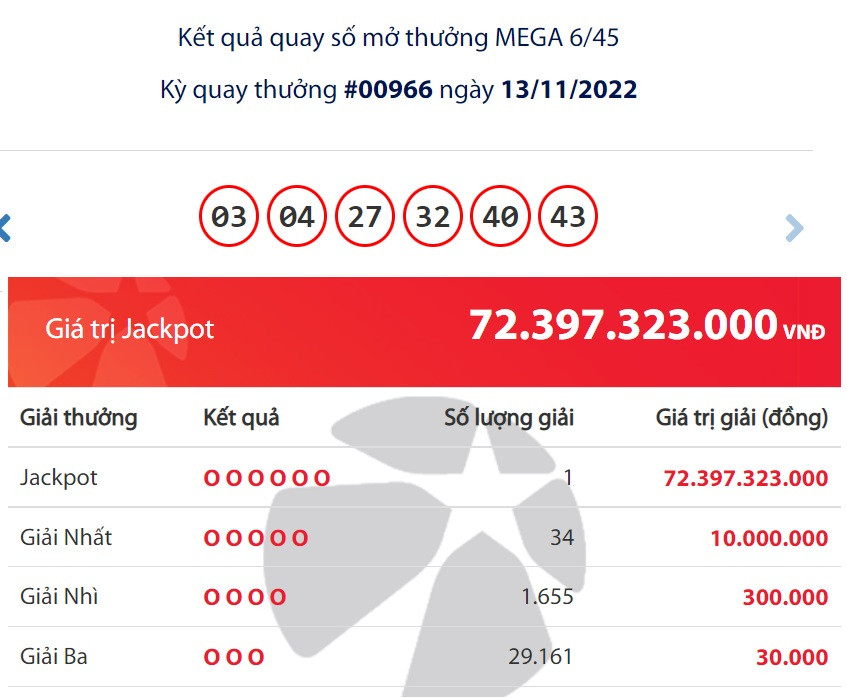This screenshot has width=847, height=698.
Task: Click the Số lượng giải column header
Action: tap(509, 418)
